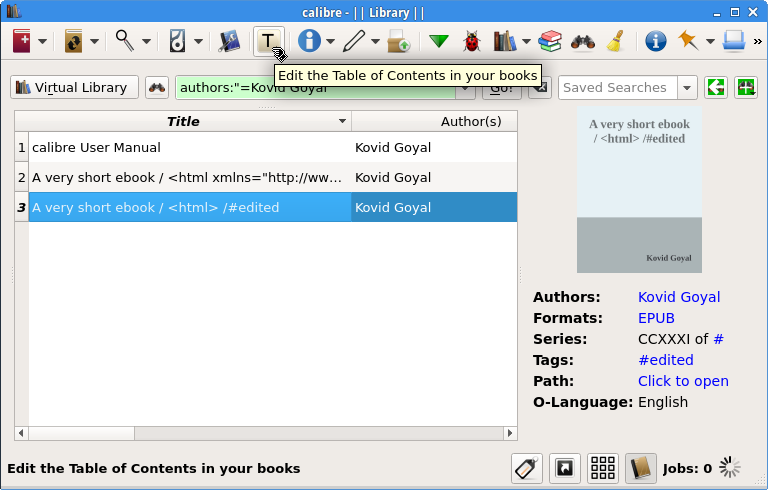Expand the pushpin icon's dropdown arrow
Image resolution: width=768 pixels, height=490 pixels.
(710, 42)
